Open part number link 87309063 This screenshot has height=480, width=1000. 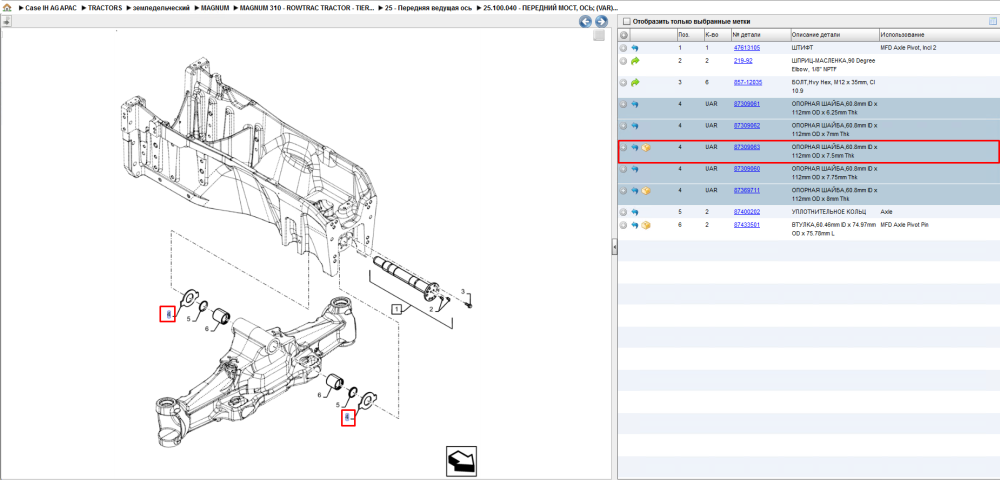point(747,147)
